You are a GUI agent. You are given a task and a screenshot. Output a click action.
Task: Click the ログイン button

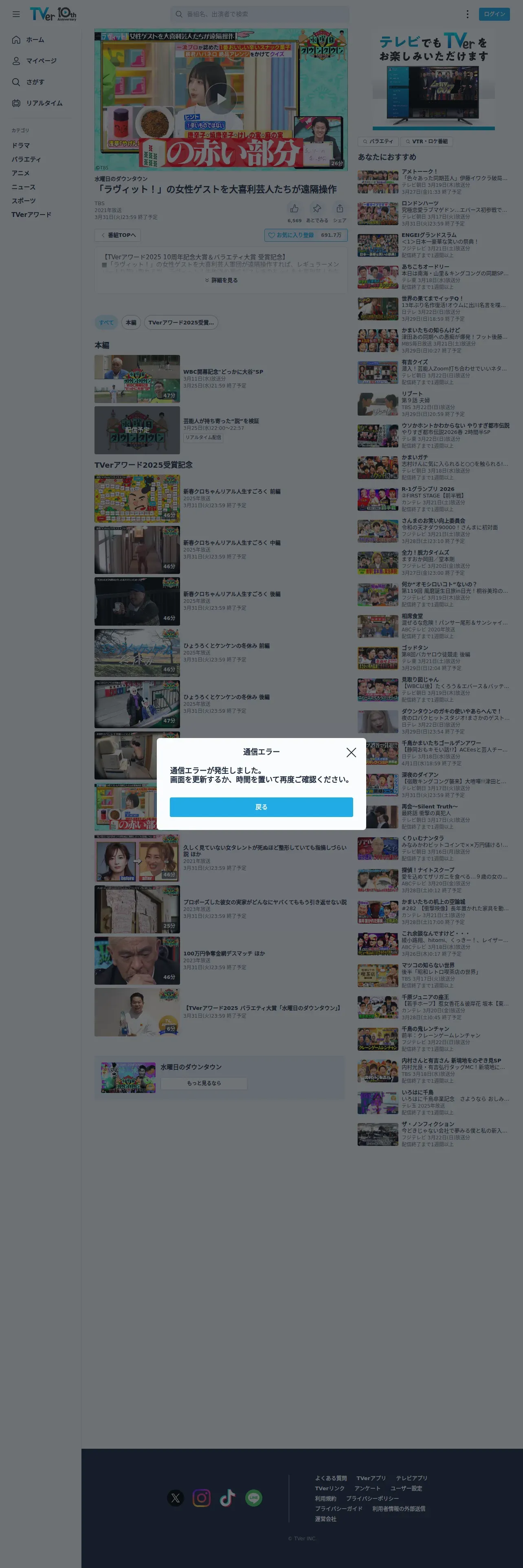[x=494, y=14]
